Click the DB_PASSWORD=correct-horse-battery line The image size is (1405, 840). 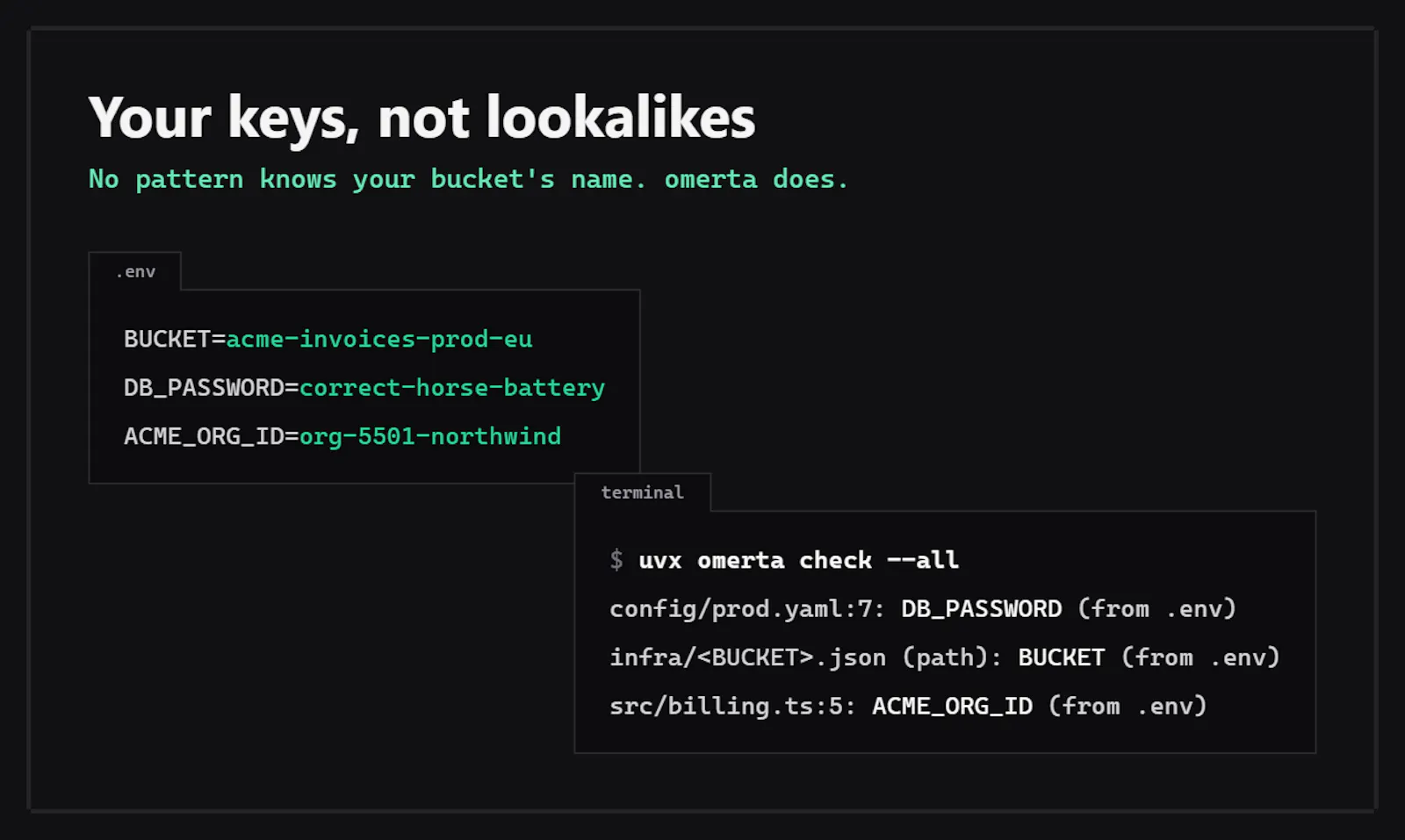pyautogui.click(x=364, y=387)
